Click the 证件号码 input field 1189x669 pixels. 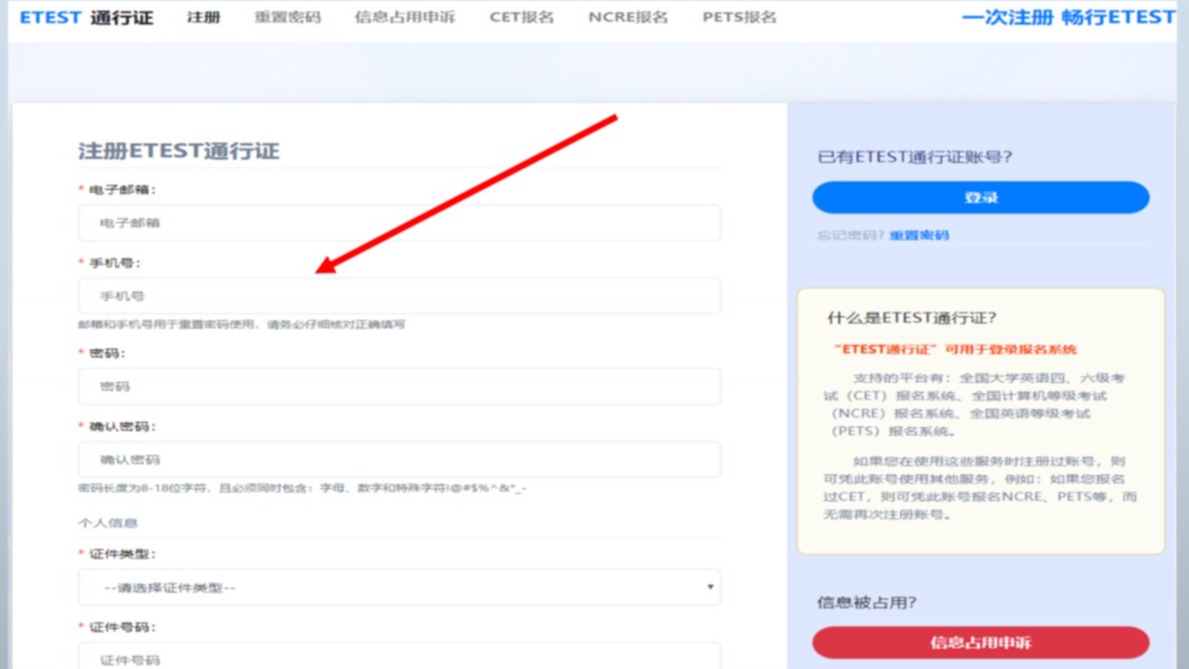pos(399,658)
